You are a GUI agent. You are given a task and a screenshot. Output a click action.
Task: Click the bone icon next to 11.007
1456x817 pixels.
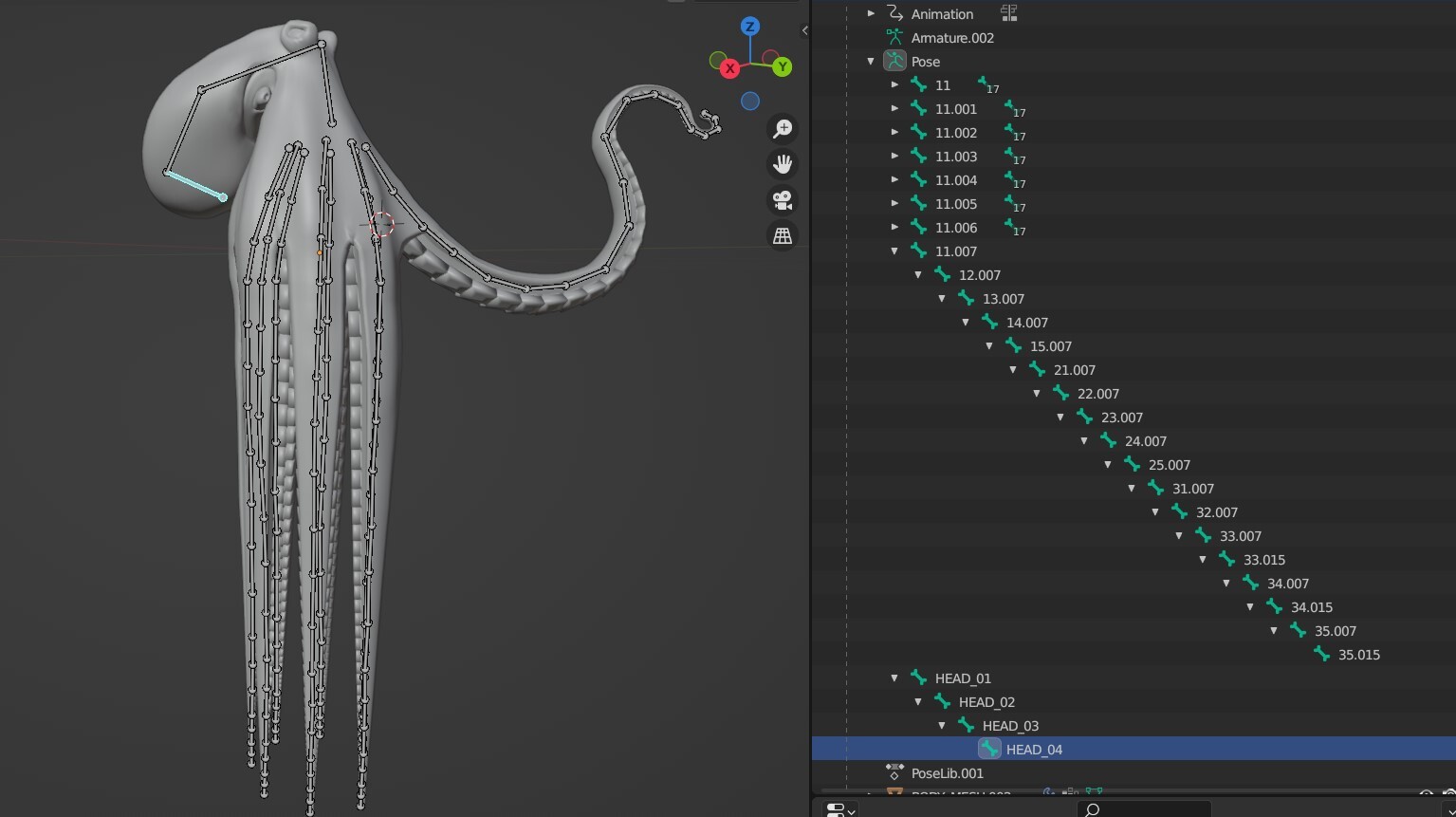[917, 251]
